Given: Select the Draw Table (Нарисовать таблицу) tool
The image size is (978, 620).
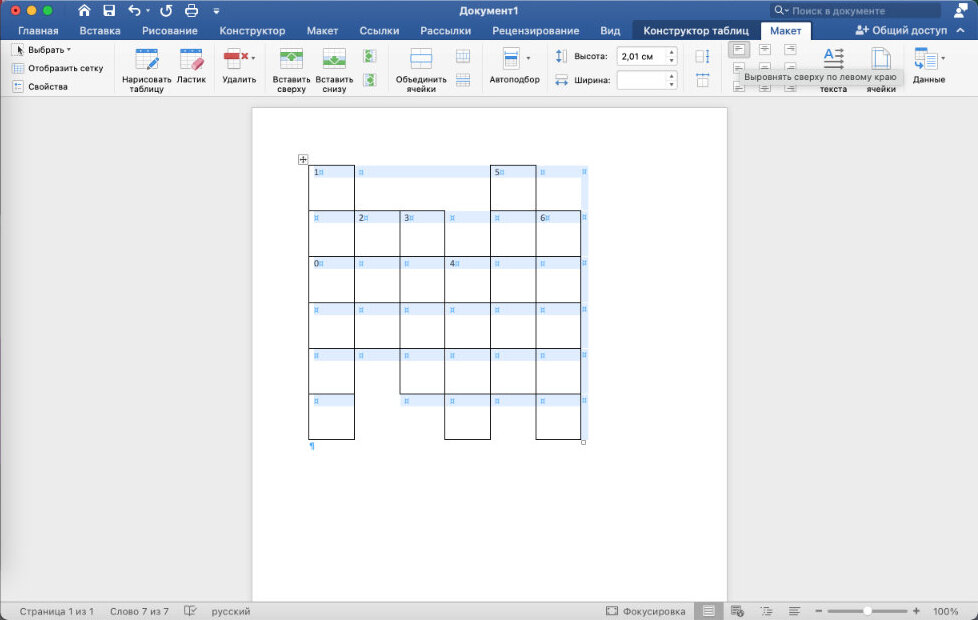Looking at the screenshot, I should tap(147, 70).
